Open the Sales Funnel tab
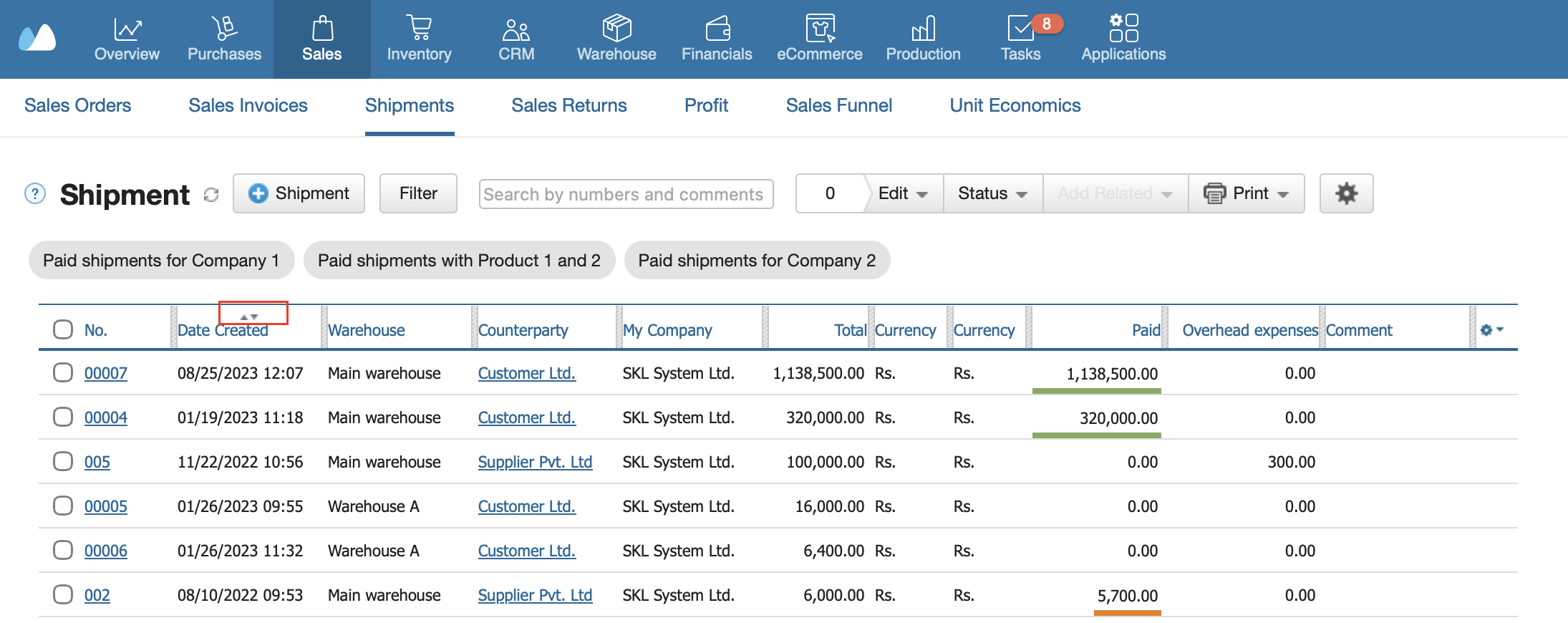Image resolution: width=1568 pixels, height=623 pixels. tap(838, 105)
